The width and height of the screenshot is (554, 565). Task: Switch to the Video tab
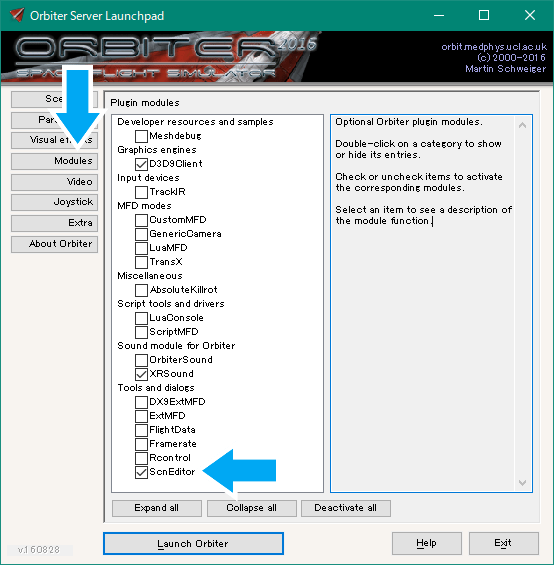tap(54, 182)
